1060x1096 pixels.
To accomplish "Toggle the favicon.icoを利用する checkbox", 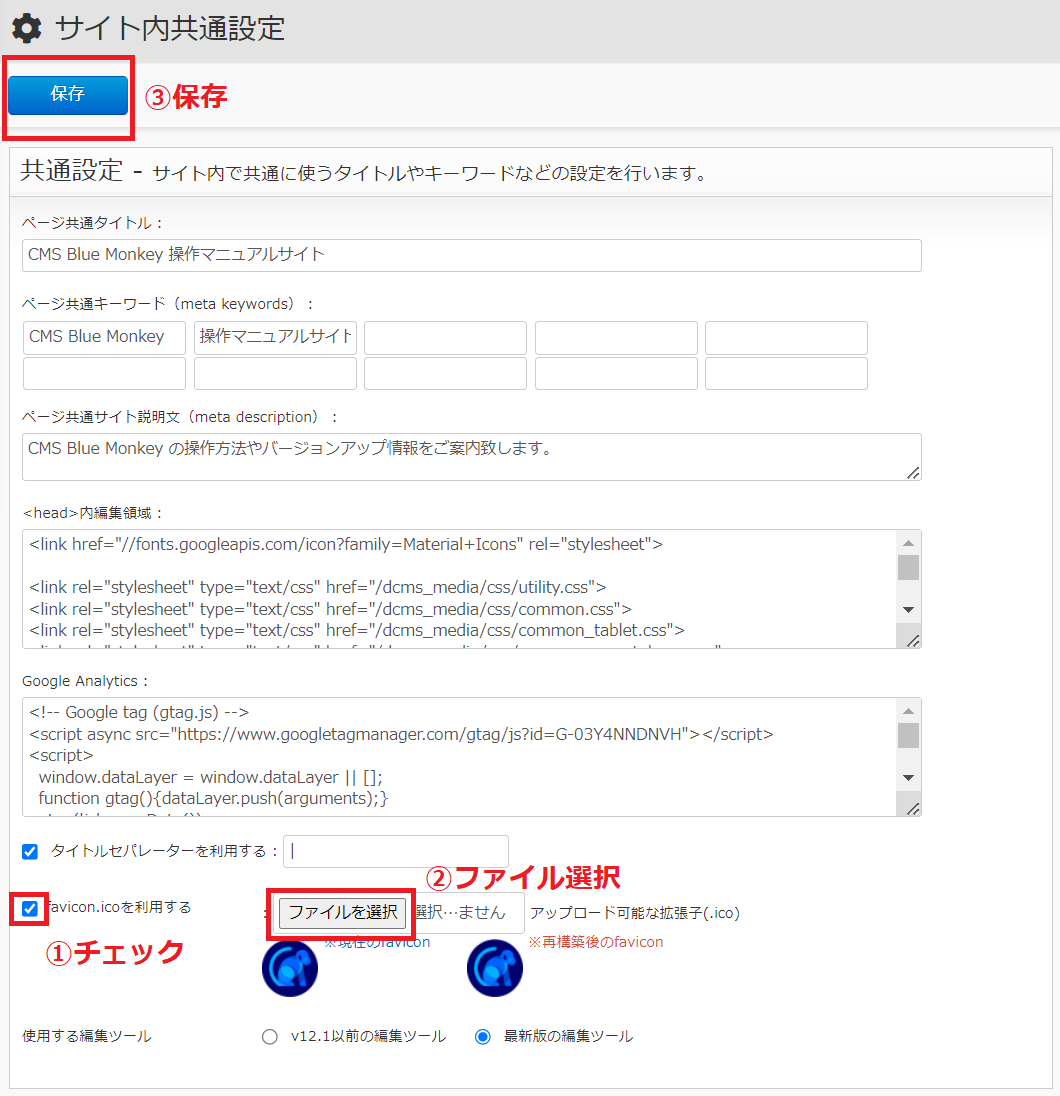I will (30, 909).
